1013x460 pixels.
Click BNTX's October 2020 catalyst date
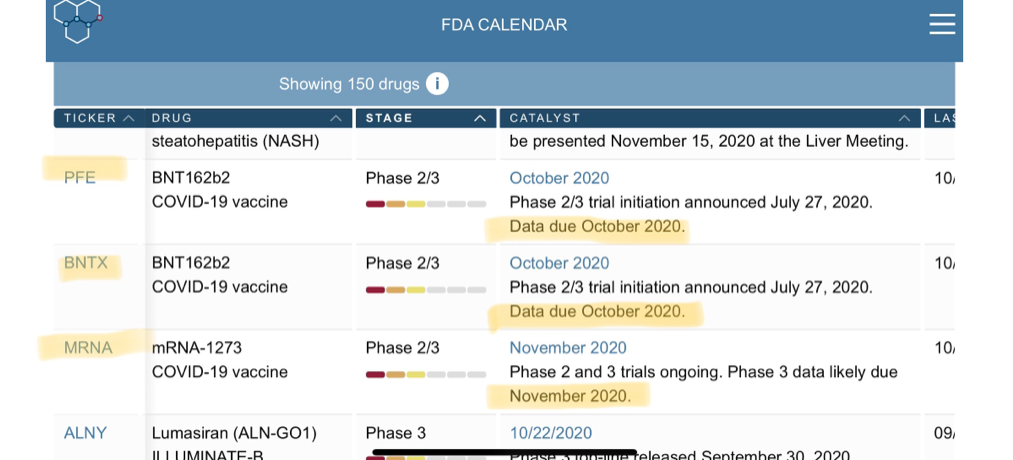click(559, 263)
